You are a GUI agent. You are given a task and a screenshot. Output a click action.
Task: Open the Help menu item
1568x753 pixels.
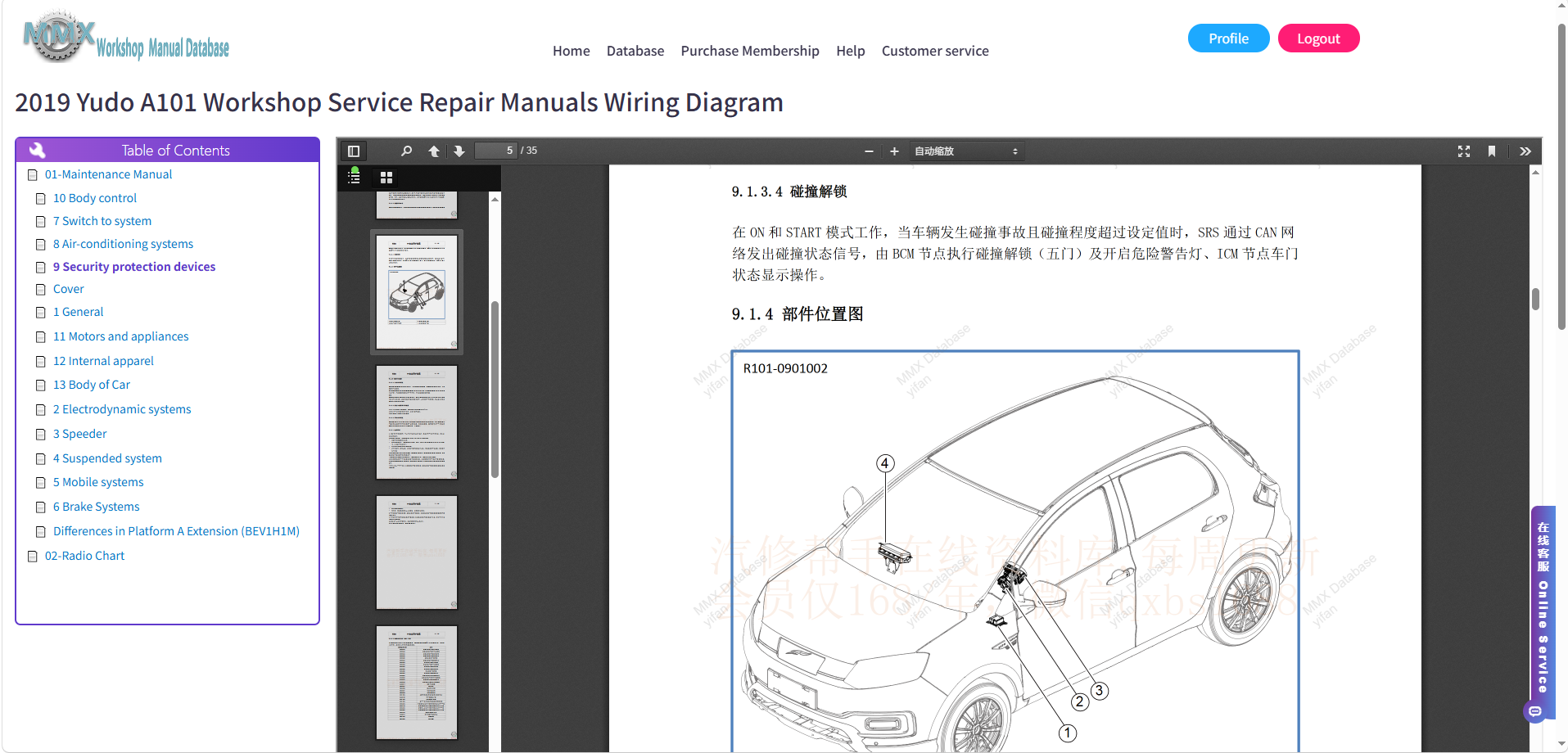click(851, 51)
